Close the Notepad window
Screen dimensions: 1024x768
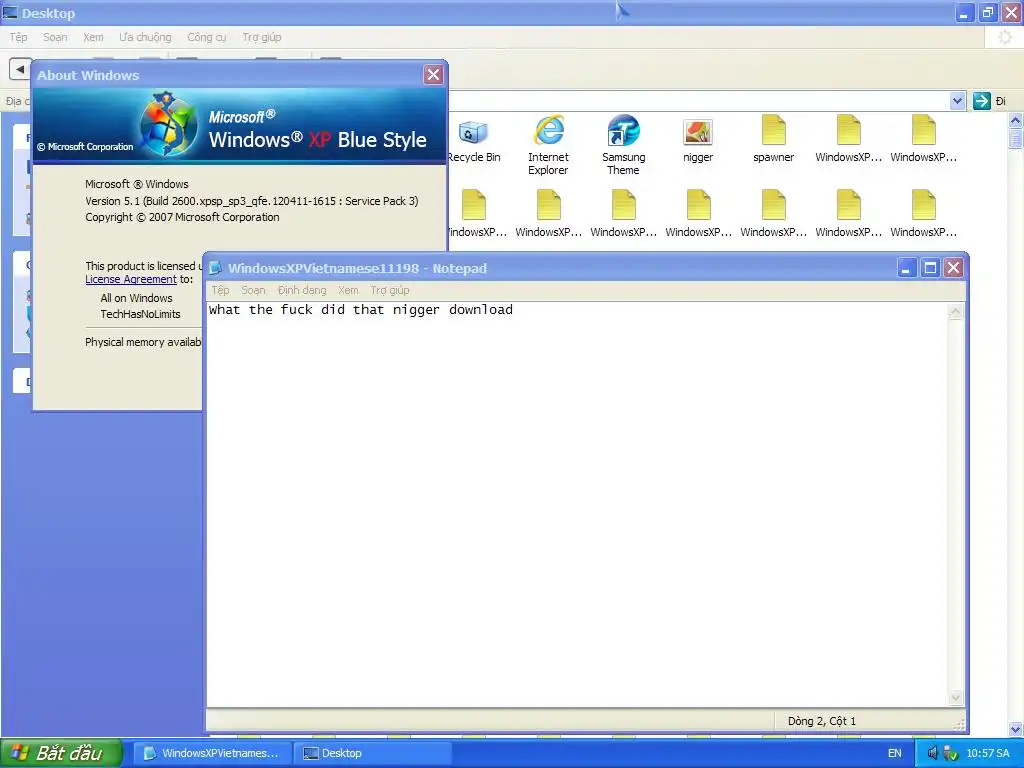(x=953, y=268)
